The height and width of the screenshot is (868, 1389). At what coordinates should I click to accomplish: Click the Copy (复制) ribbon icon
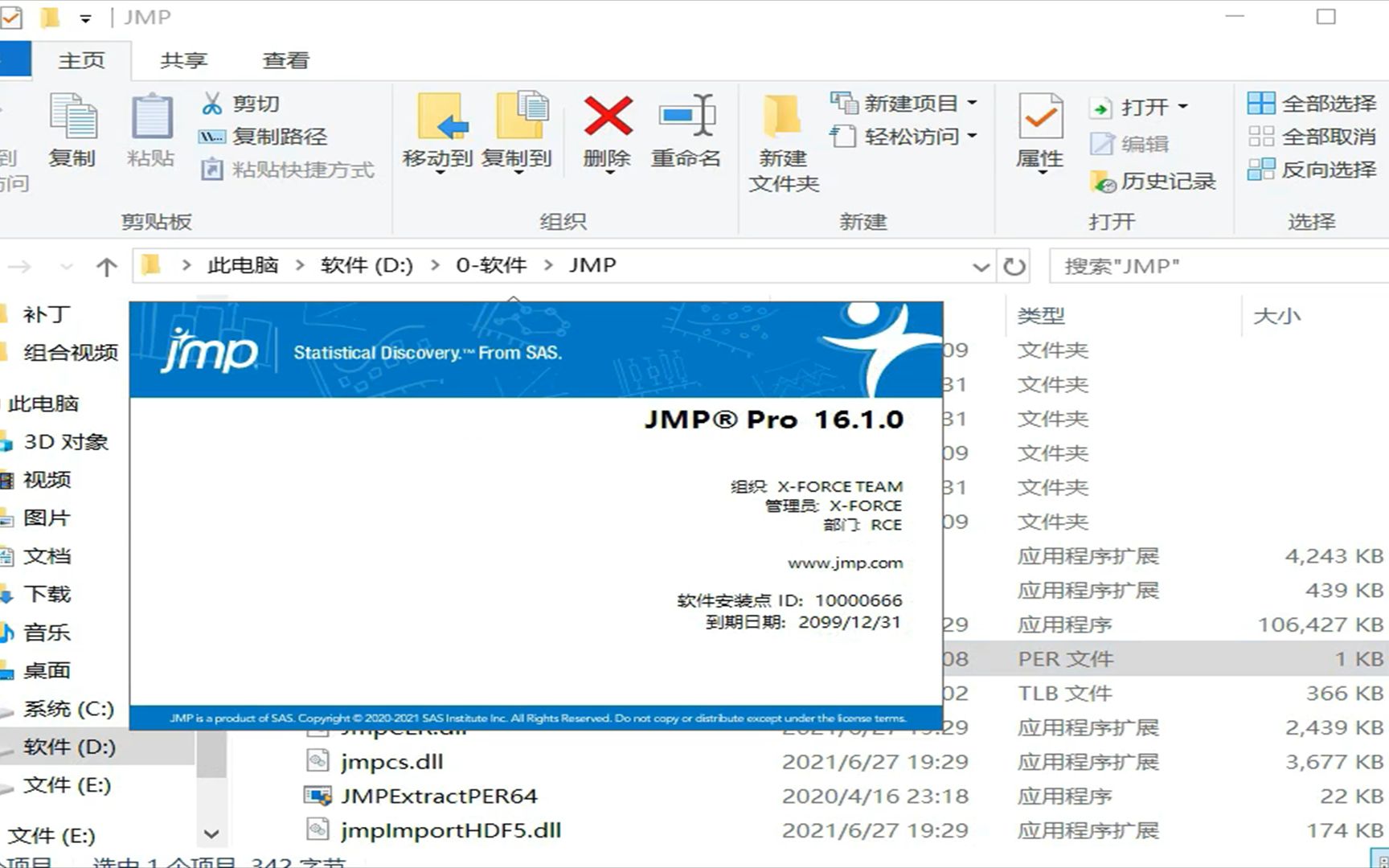pos(72,129)
